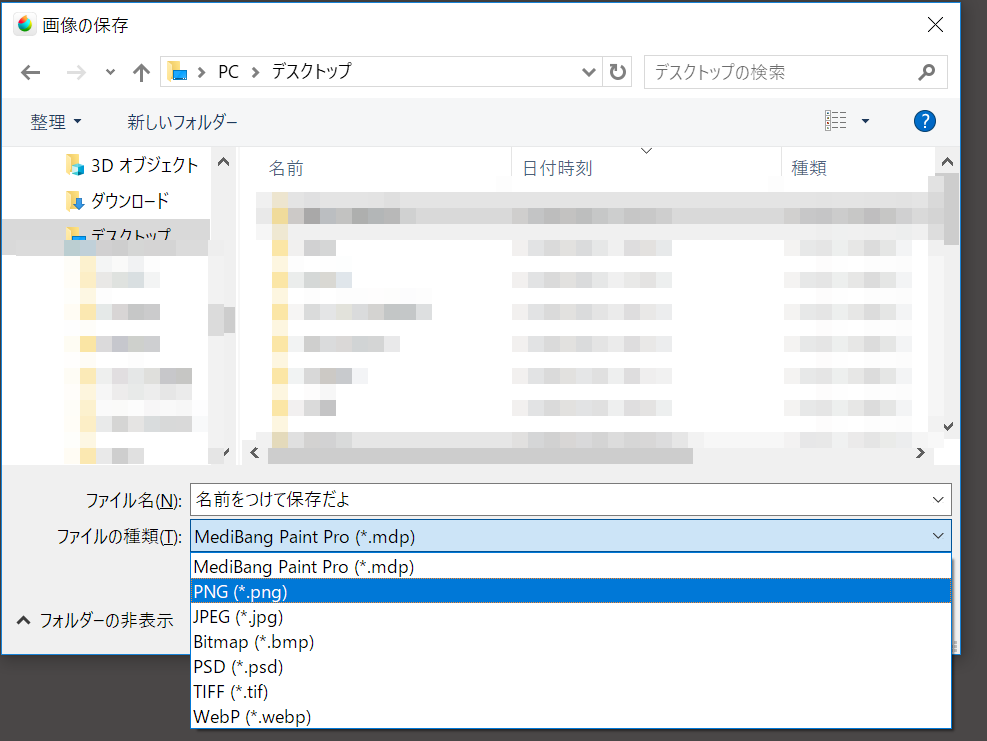Choose Bitmap (*.bmp) from the list
987x741 pixels.
click(570, 642)
